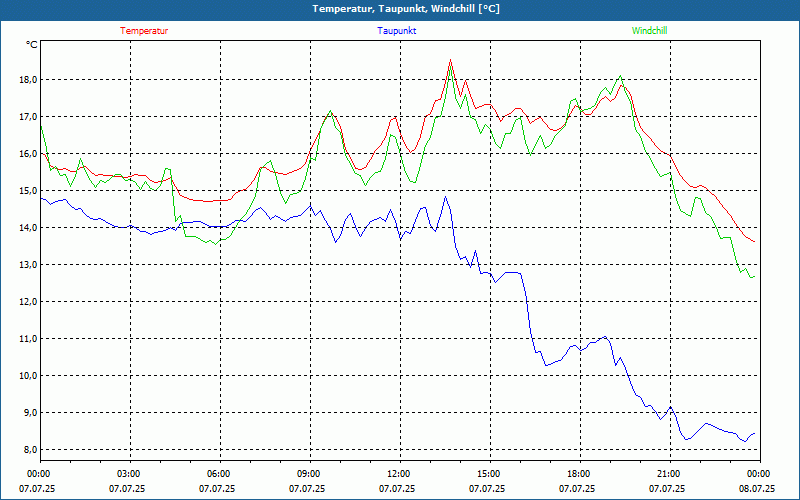Click the 15:00 time axis label
Screen dimensions: 800x500
(x=490, y=473)
